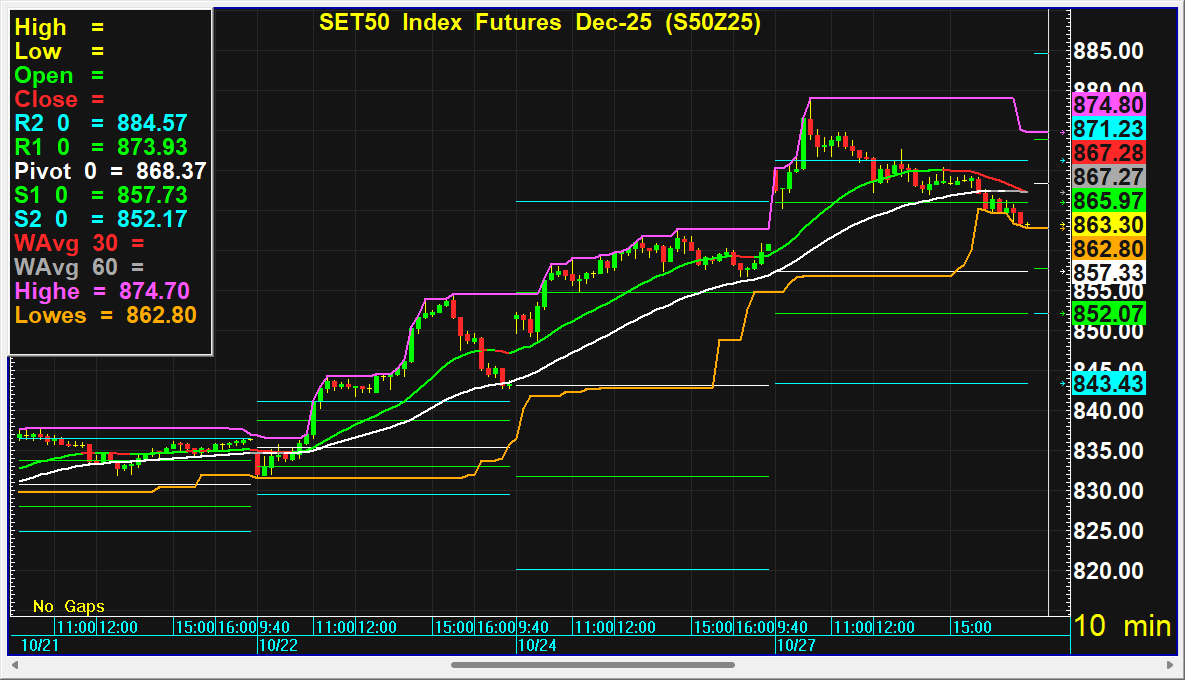
Task: Click the magenta 874.80 price tag
Action: point(1108,104)
